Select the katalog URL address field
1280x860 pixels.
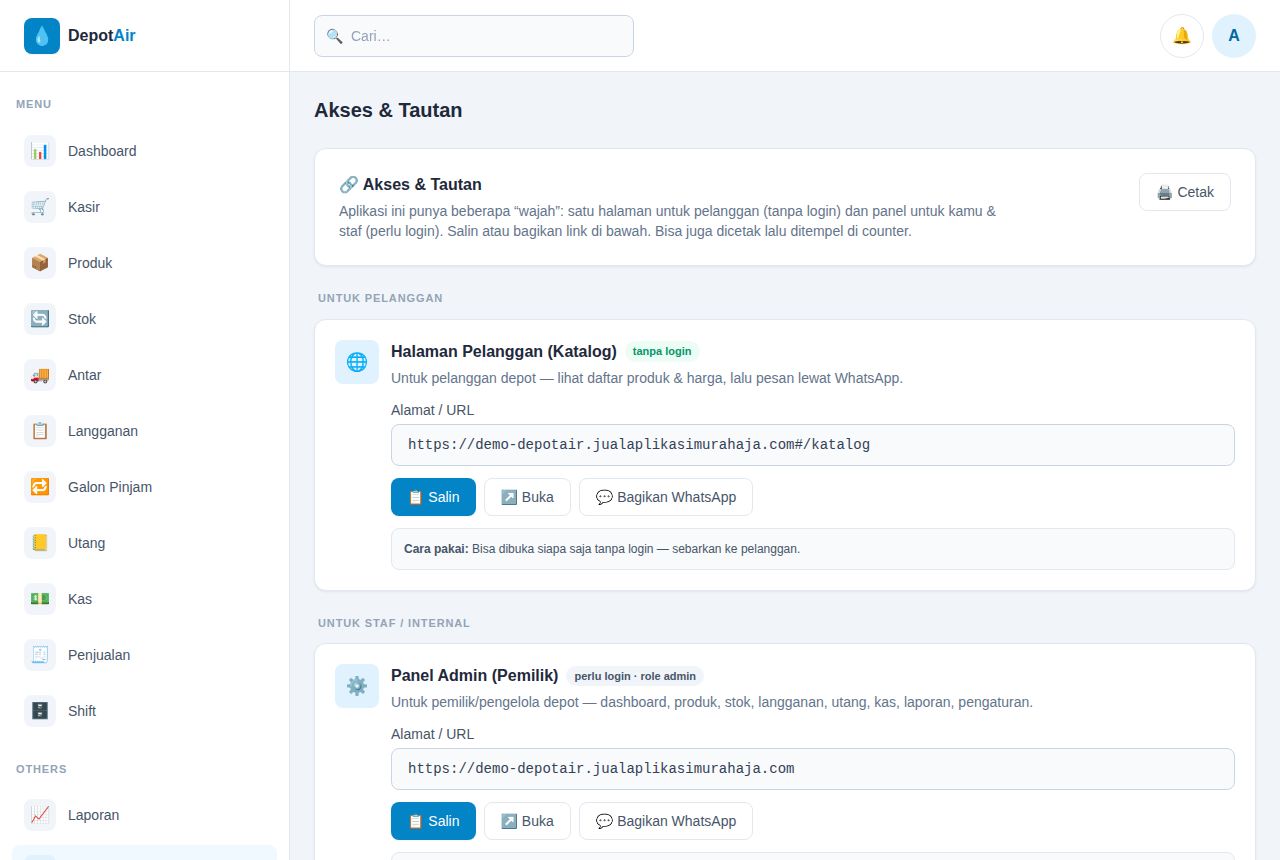813,445
